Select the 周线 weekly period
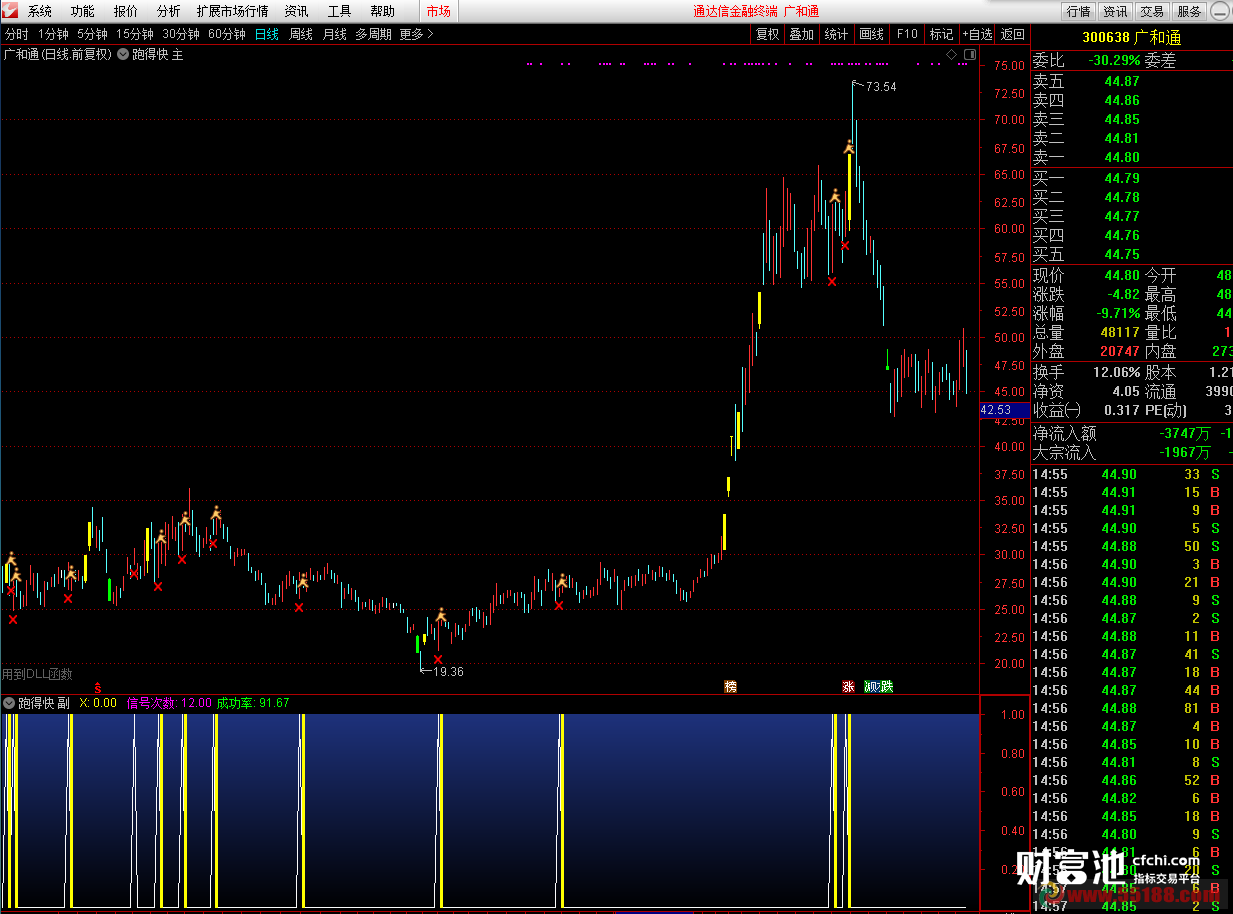Screen dimensions: 1233x914 click(x=301, y=34)
